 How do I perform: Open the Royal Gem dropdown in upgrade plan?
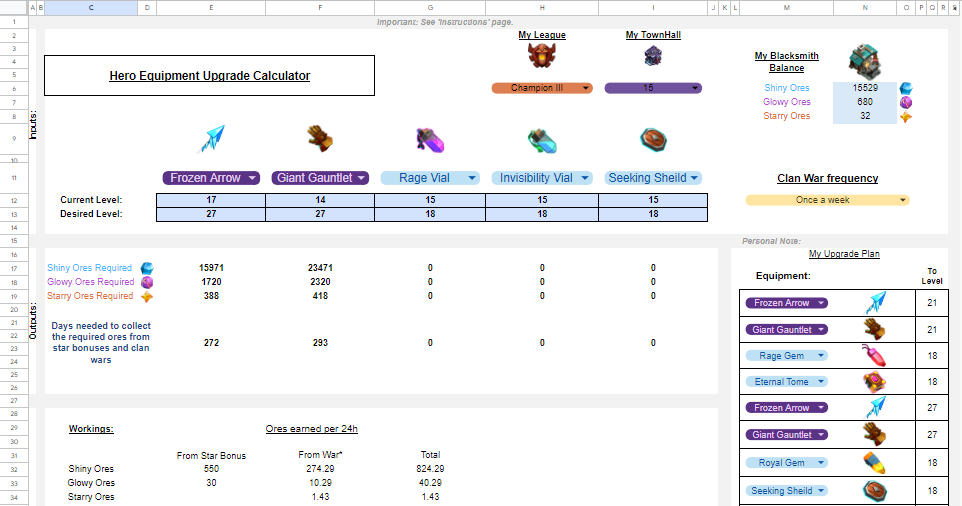pyautogui.click(x=786, y=463)
